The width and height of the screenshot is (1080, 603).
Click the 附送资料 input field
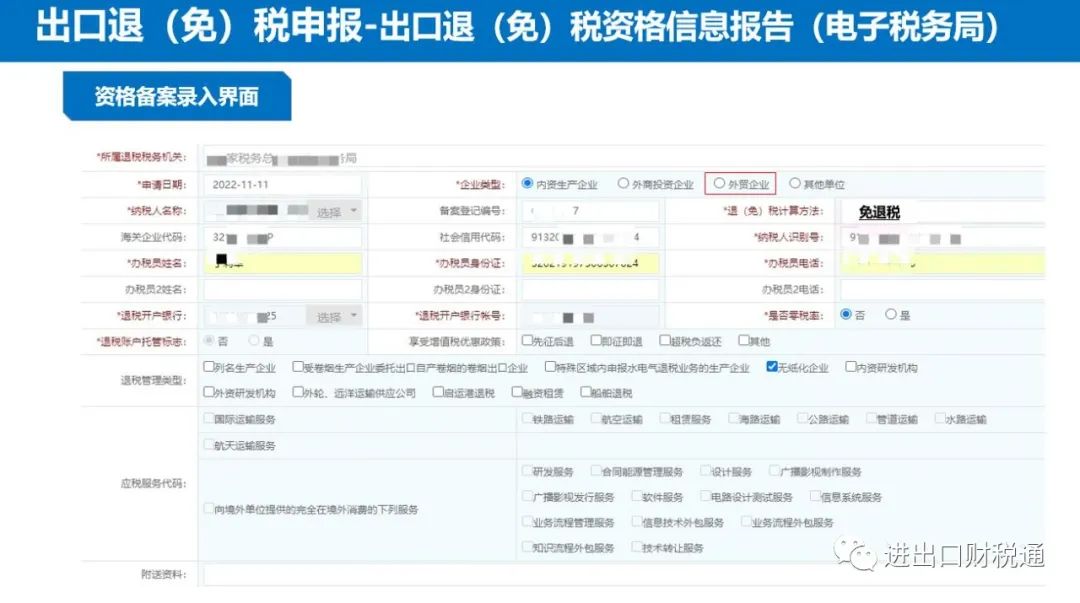(x=623, y=575)
